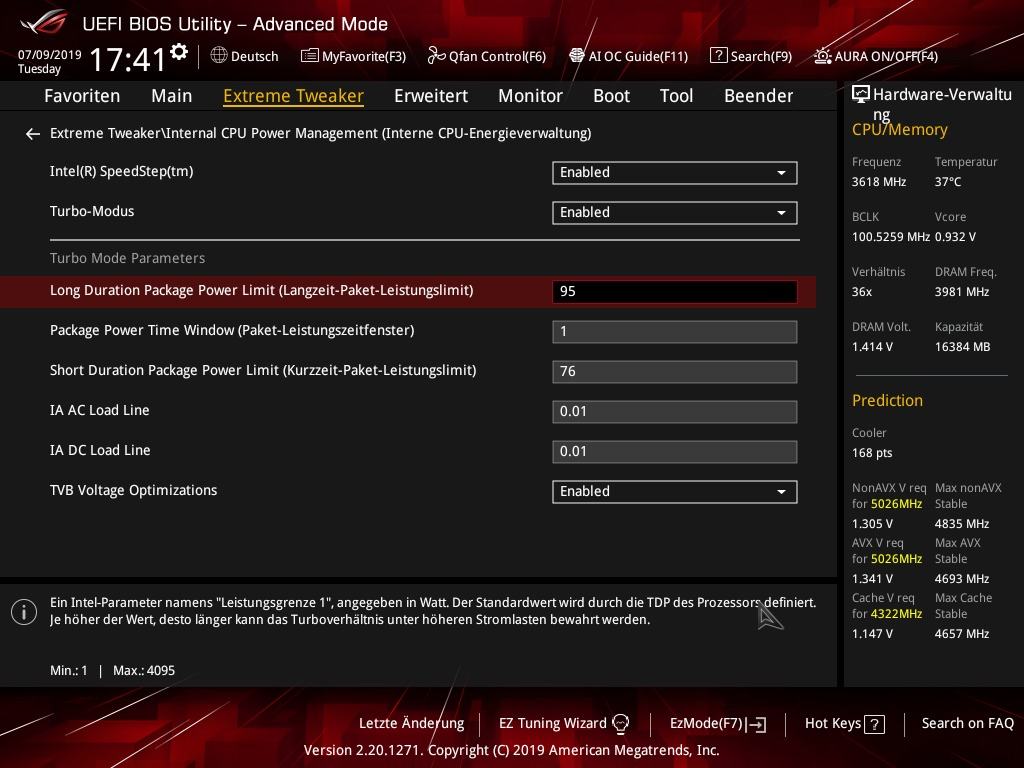Click EZ Tuning Wizard label
The width and height of the screenshot is (1024, 768).
pos(552,724)
